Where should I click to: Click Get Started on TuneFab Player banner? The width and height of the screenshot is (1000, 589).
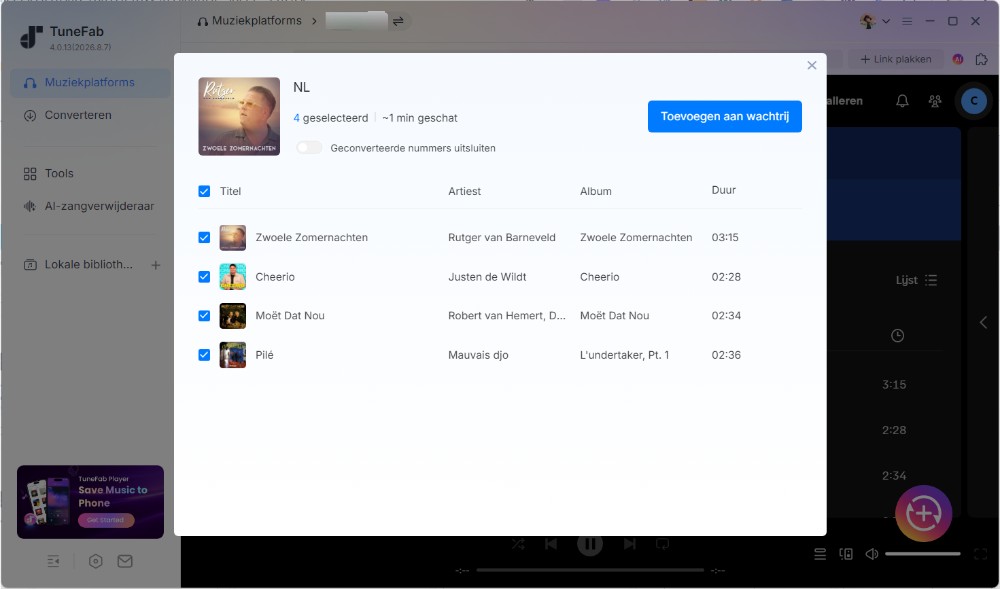tap(106, 520)
